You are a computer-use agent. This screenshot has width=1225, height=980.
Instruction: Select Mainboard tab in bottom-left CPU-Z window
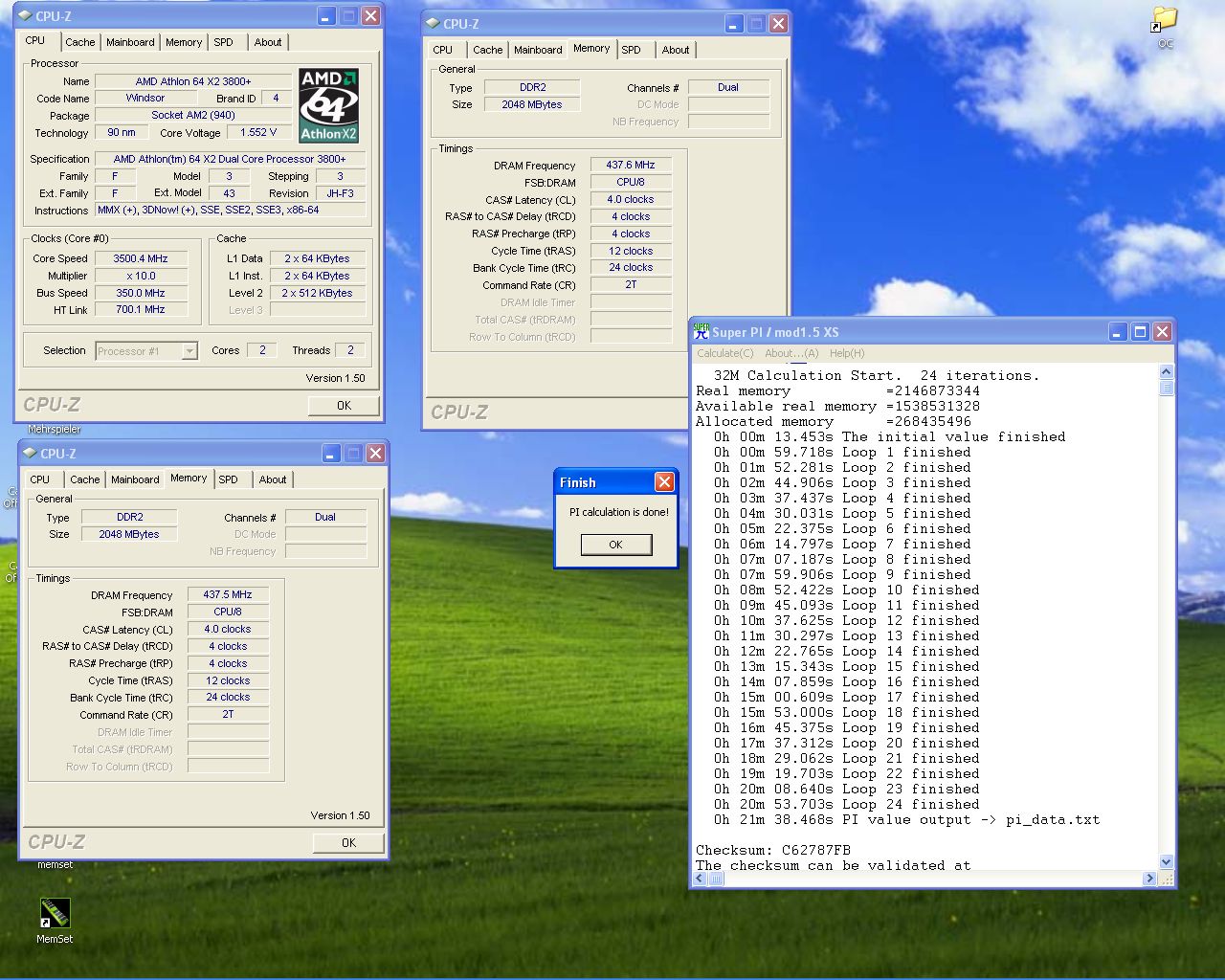(135, 479)
